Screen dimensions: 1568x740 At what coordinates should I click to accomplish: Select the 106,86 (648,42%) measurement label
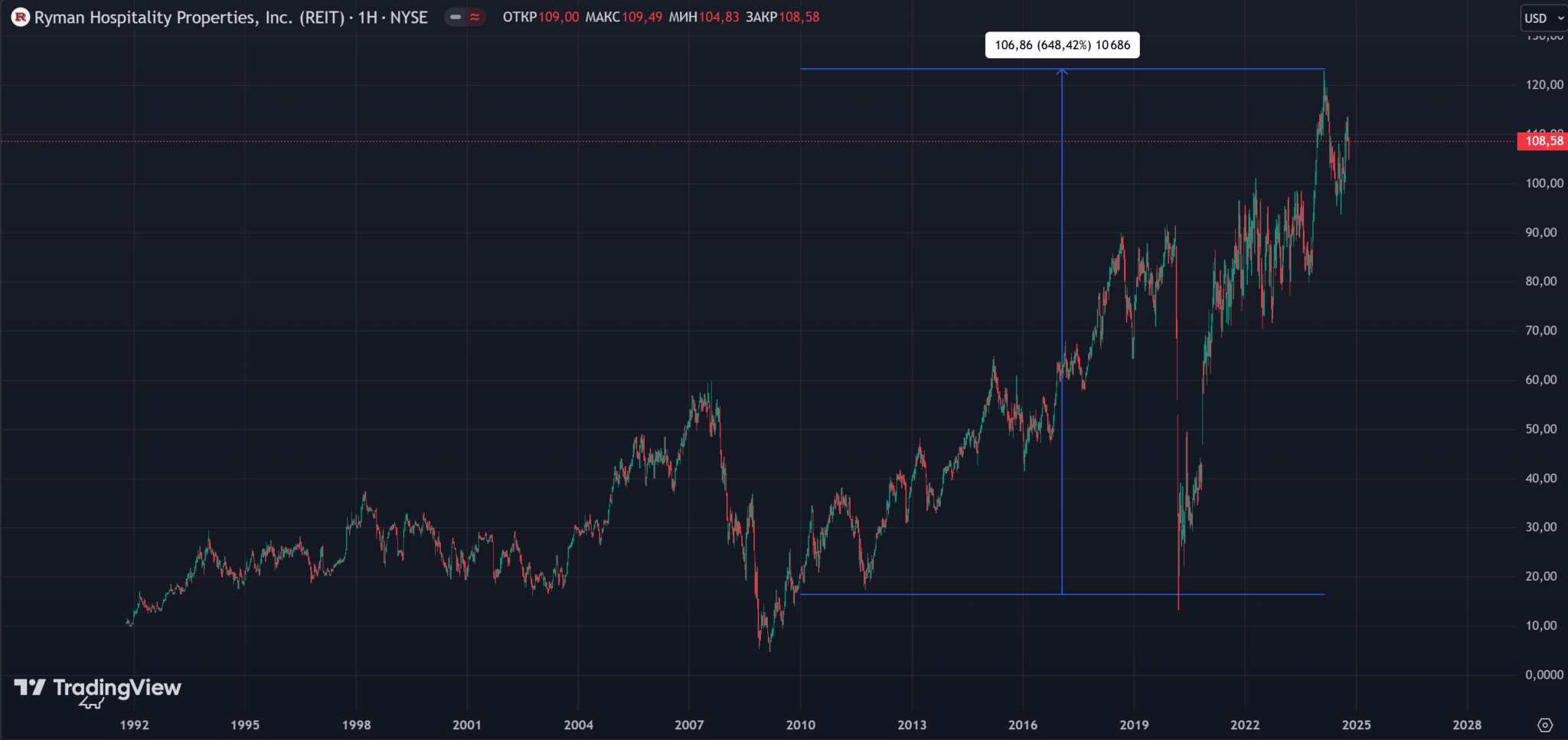pyautogui.click(x=1062, y=45)
